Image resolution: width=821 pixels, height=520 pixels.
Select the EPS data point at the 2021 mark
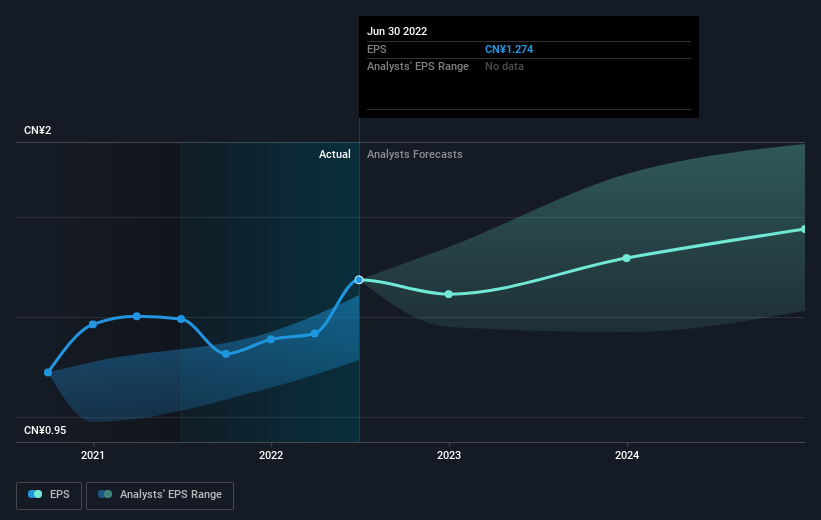coord(93,324)
